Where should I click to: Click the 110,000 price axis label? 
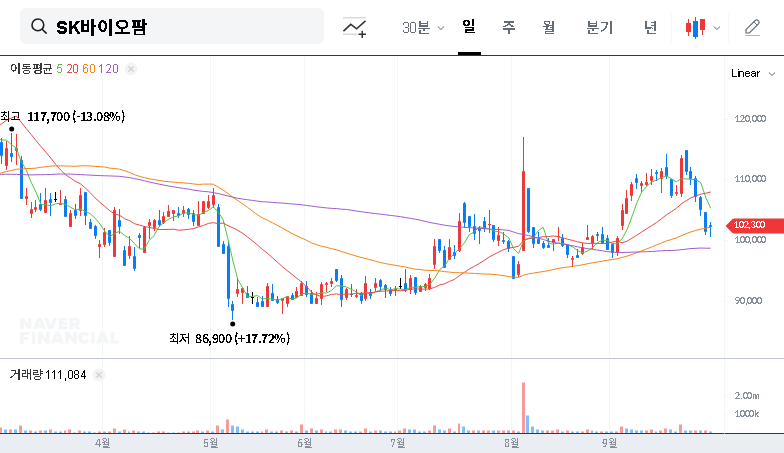point(750,178)
